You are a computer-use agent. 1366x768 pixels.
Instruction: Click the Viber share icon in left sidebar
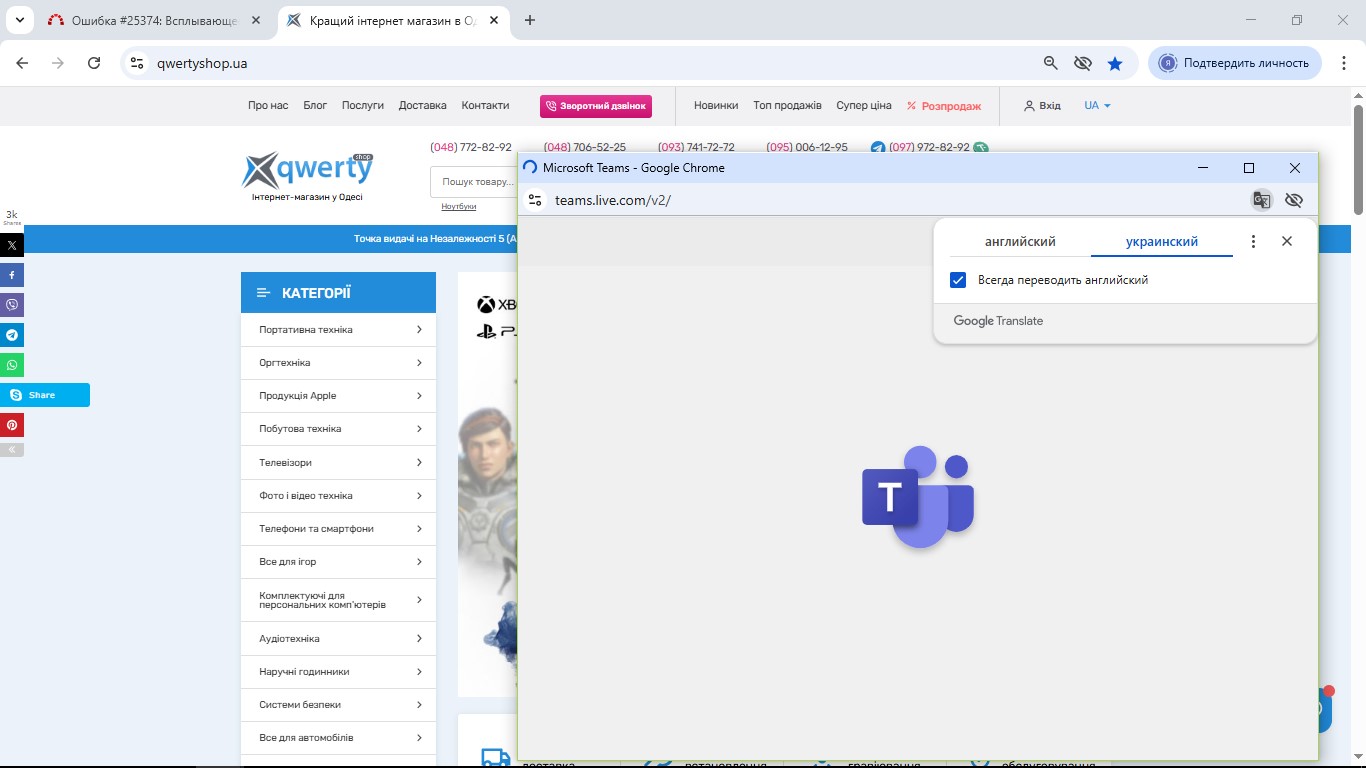click(12, 305)
